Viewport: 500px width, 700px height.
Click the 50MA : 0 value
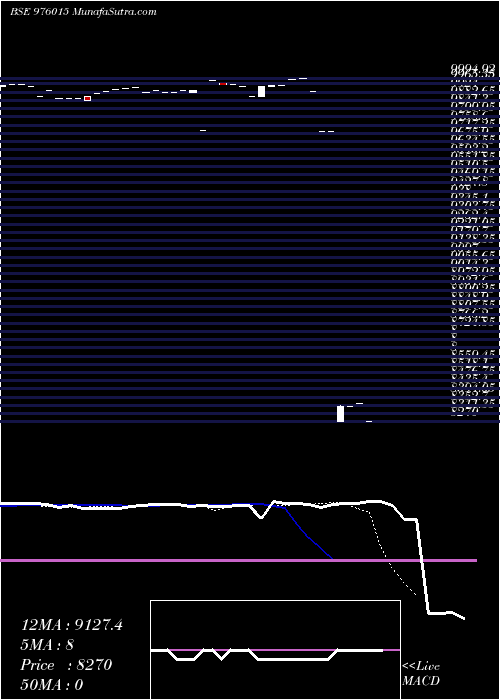coord(52,685)
